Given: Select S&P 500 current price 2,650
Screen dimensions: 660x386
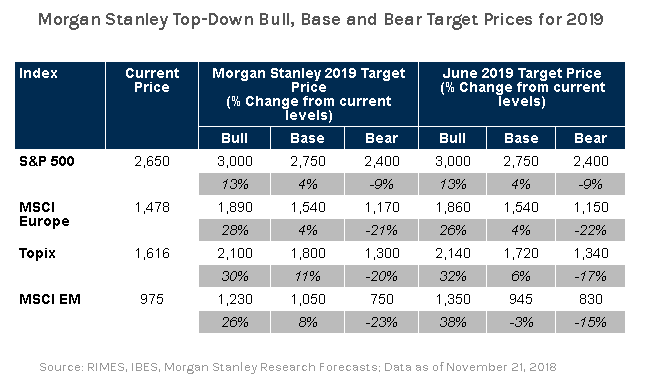Looking at the screenshot, I should 152,161.
